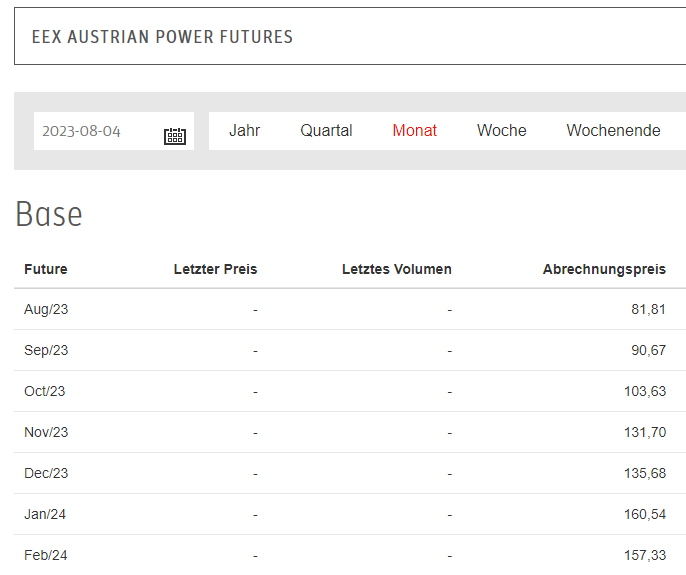Click the Letzter Preis column header

(x=215, y=269)
